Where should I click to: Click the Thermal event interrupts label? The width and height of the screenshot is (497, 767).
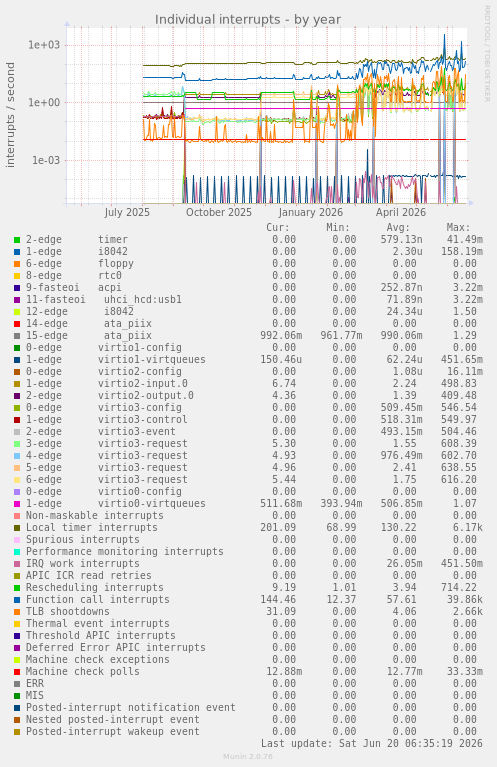[x=98, y=624]
